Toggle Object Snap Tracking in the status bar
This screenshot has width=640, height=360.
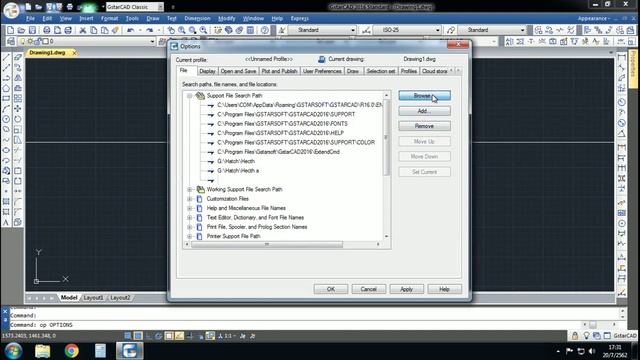click(179, 336)
